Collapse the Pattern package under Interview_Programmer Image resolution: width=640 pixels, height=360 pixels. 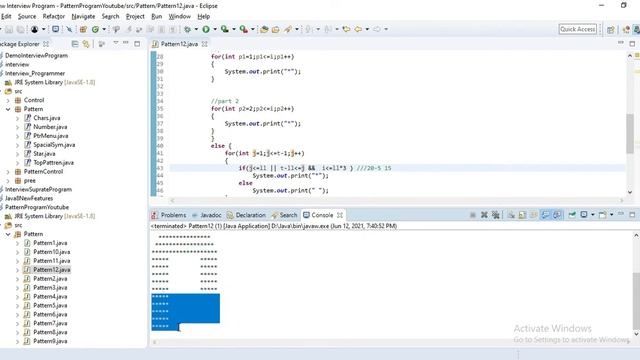8,109
